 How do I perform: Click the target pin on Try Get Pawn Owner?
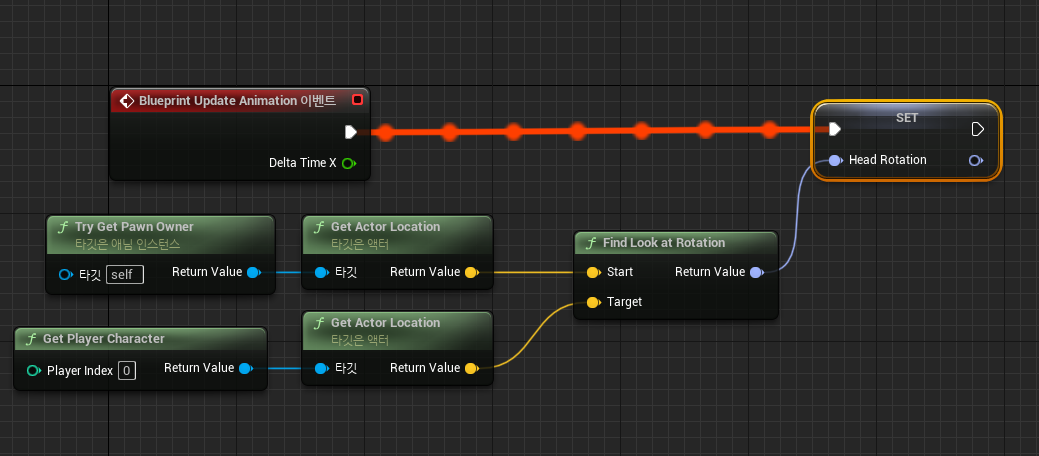[65, 274]
